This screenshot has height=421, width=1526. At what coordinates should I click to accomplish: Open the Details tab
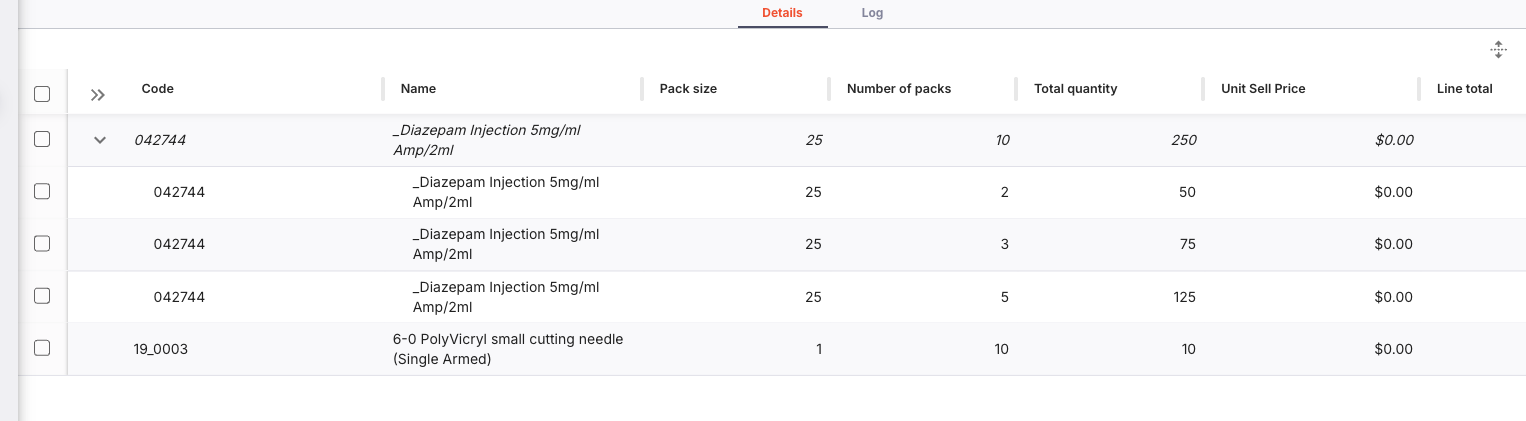click(782, 13)
